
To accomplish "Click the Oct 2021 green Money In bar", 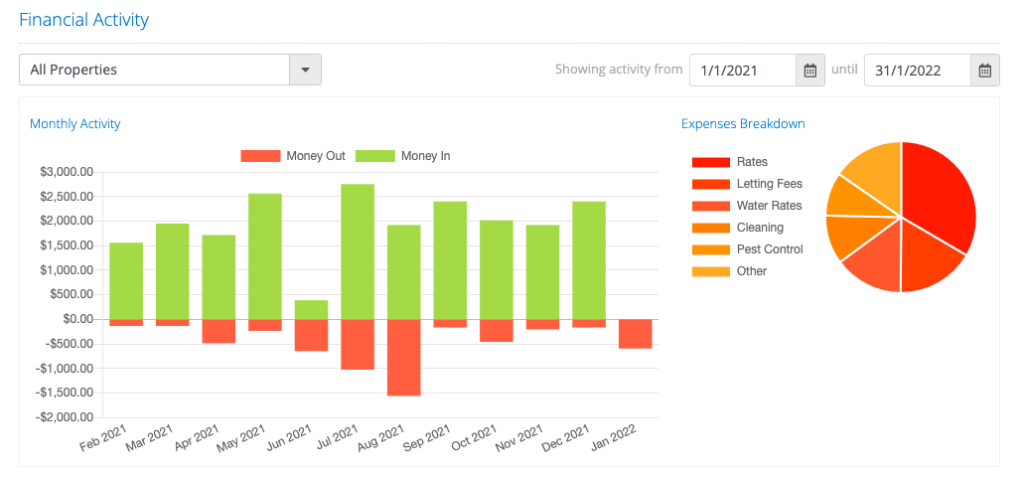I will coord(496,270).
